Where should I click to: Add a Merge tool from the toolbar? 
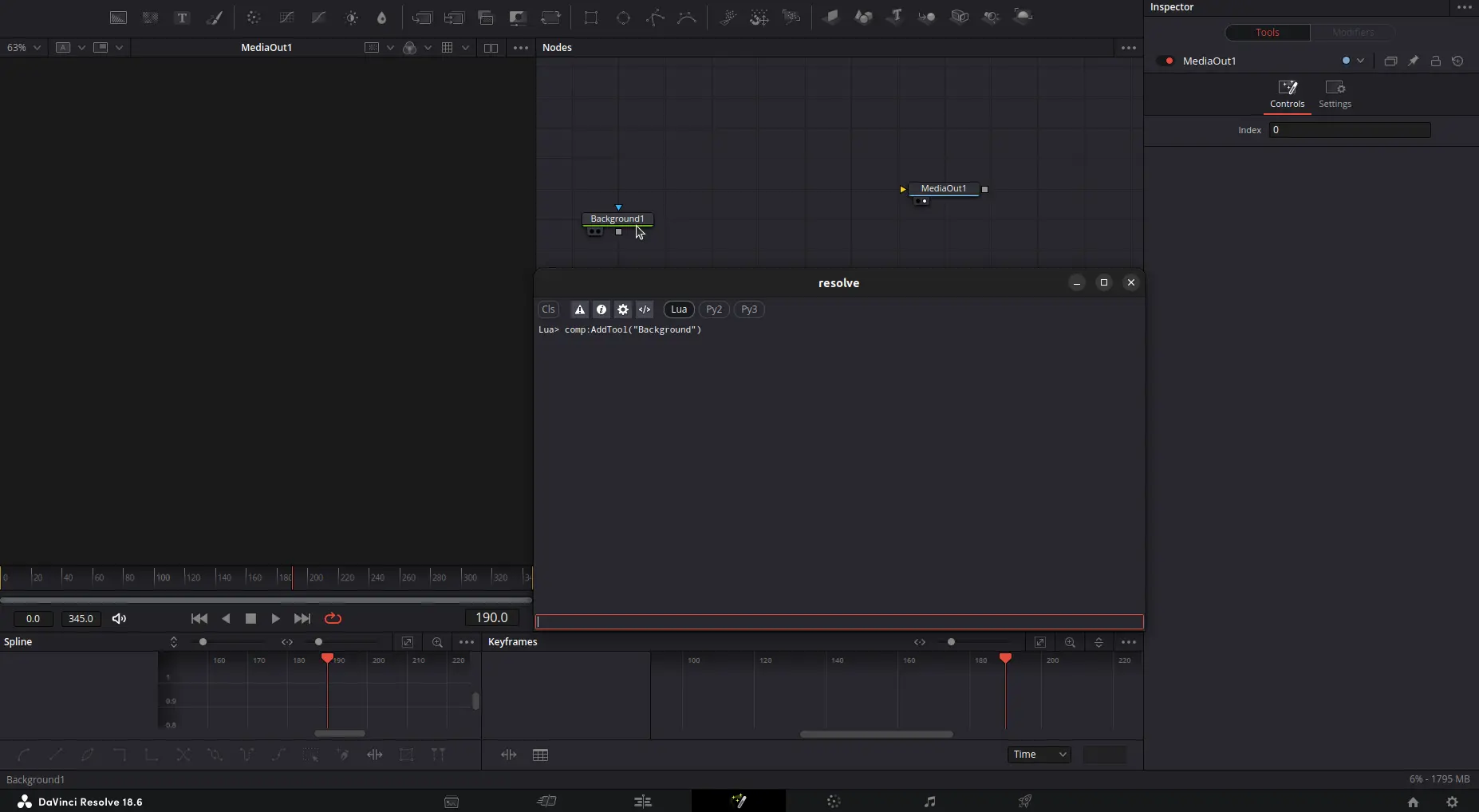[422, 17]
